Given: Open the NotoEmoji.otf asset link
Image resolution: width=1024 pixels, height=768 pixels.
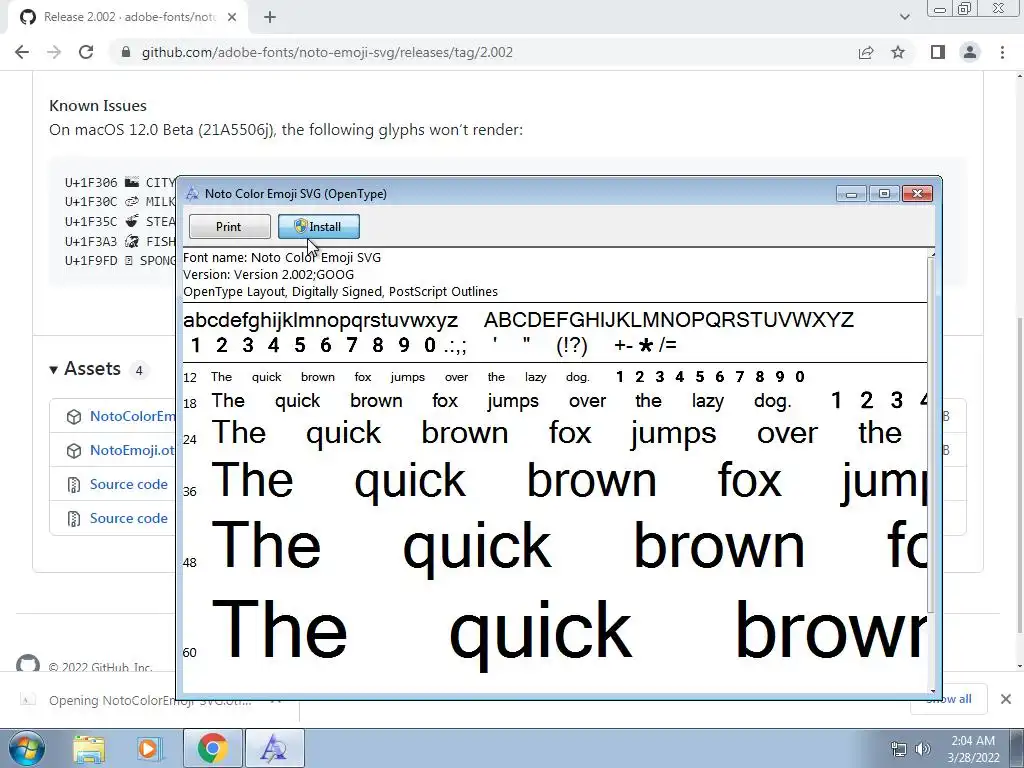Looking at the screenshot, I should (x=133, y=450).
